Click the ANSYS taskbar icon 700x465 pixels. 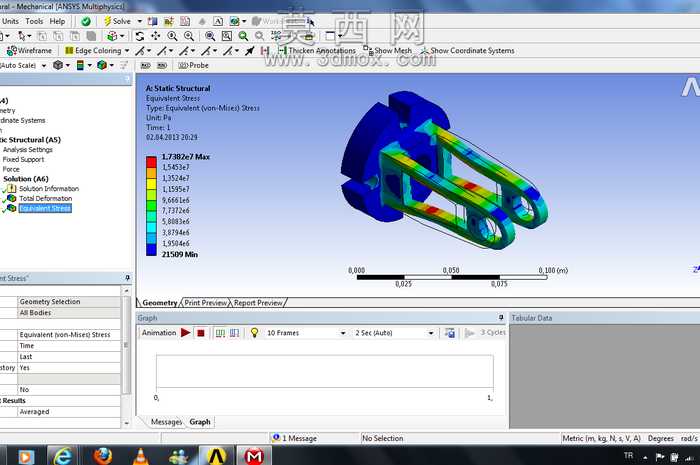pyautogui.click(x=217, y=456)
